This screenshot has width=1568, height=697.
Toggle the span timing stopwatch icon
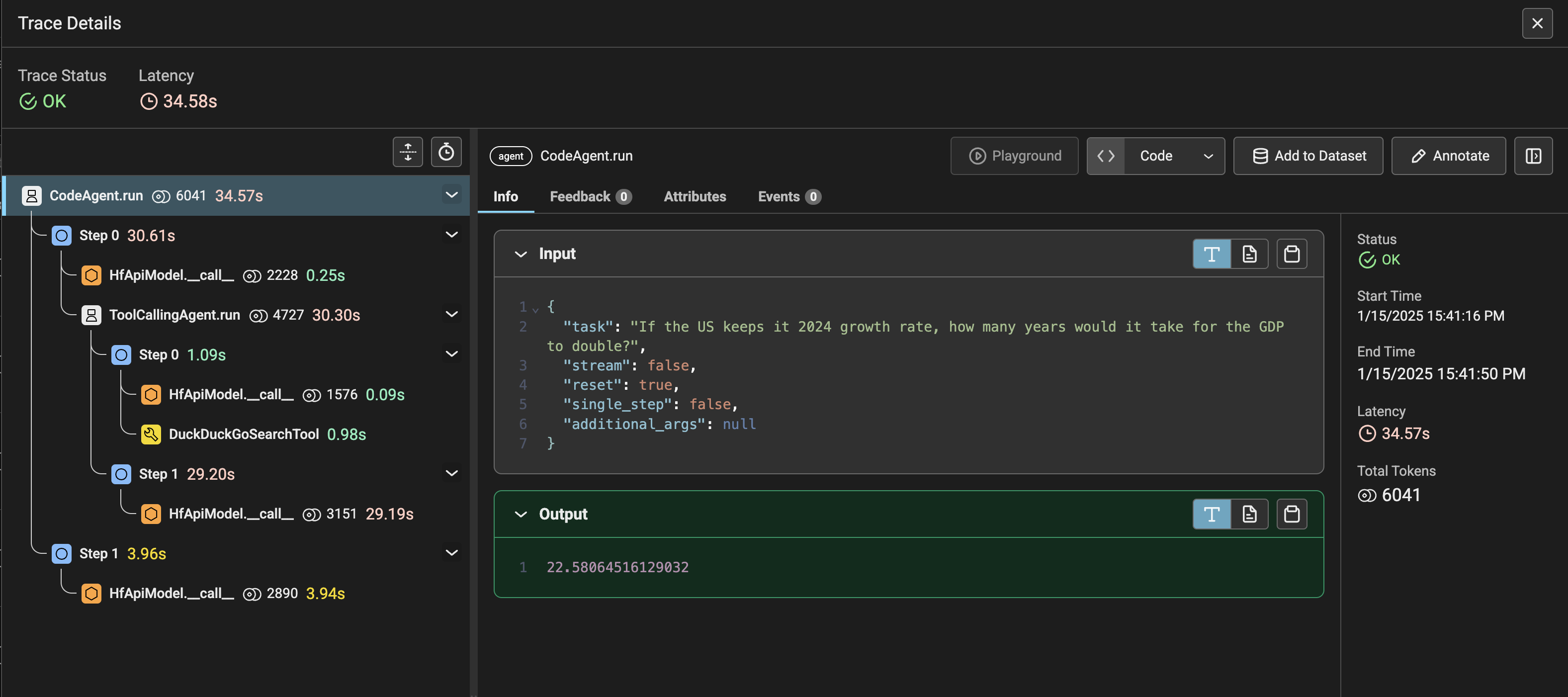[x=445, y=152]
